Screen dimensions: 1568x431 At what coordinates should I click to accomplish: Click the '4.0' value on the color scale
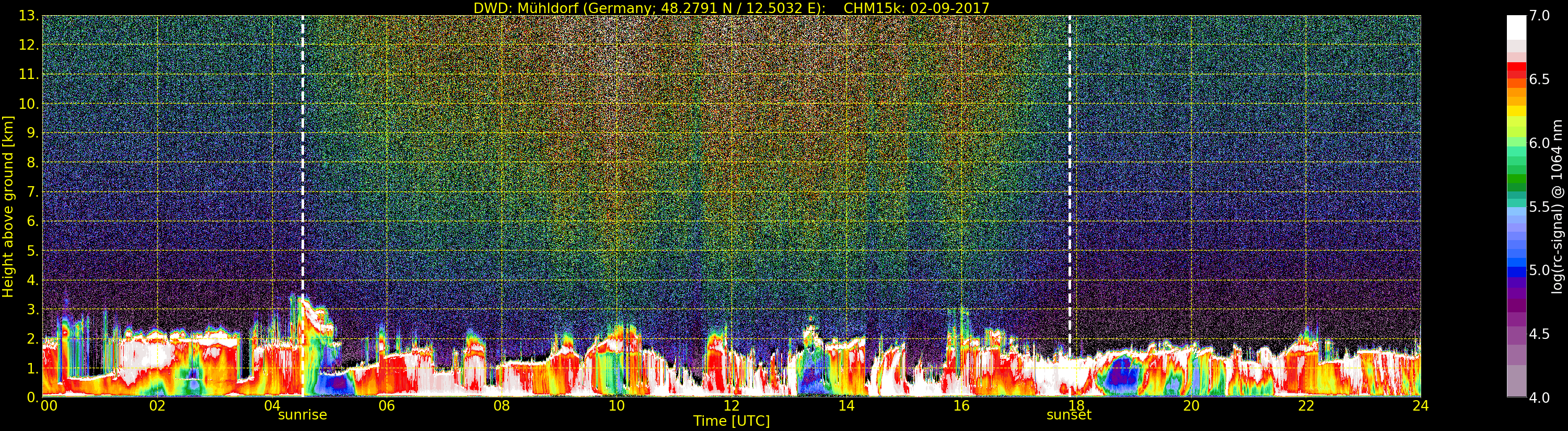1539,398
